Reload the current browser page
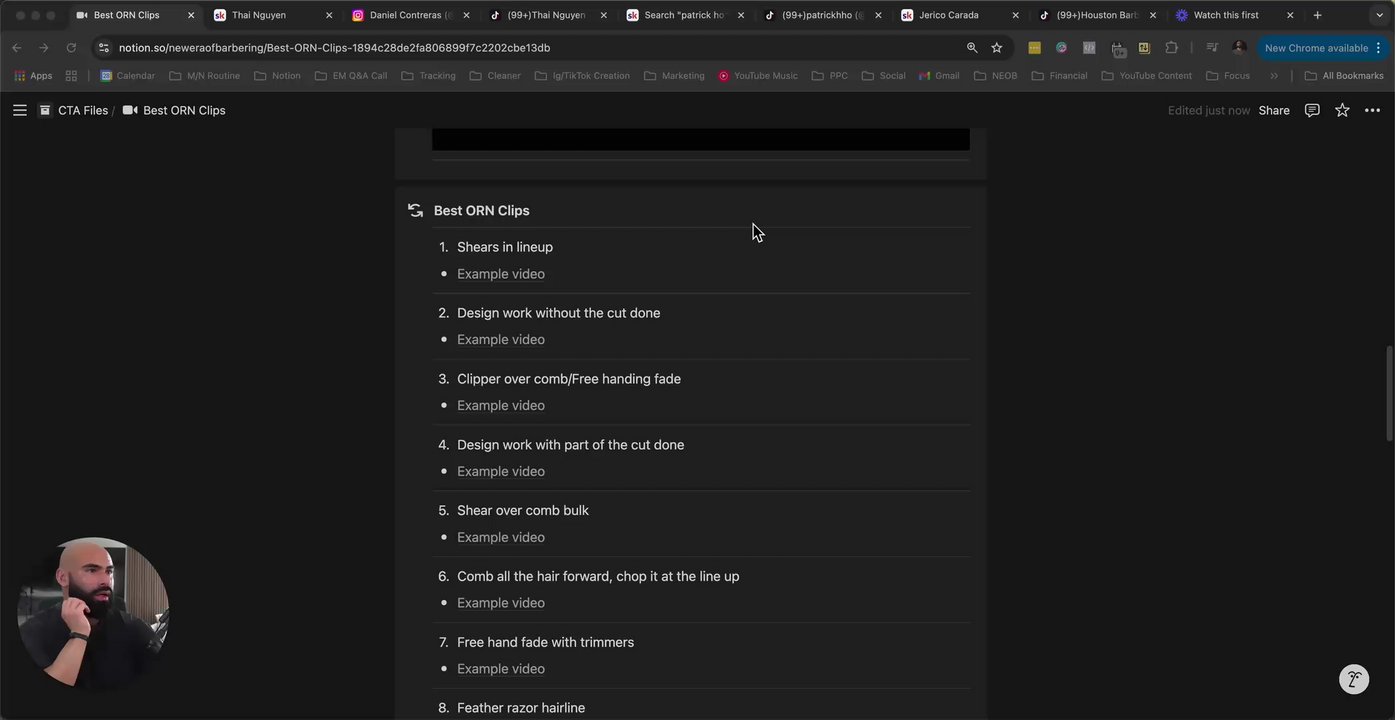Viewport: 1395px width, 720px height. (x=71, y=48)
